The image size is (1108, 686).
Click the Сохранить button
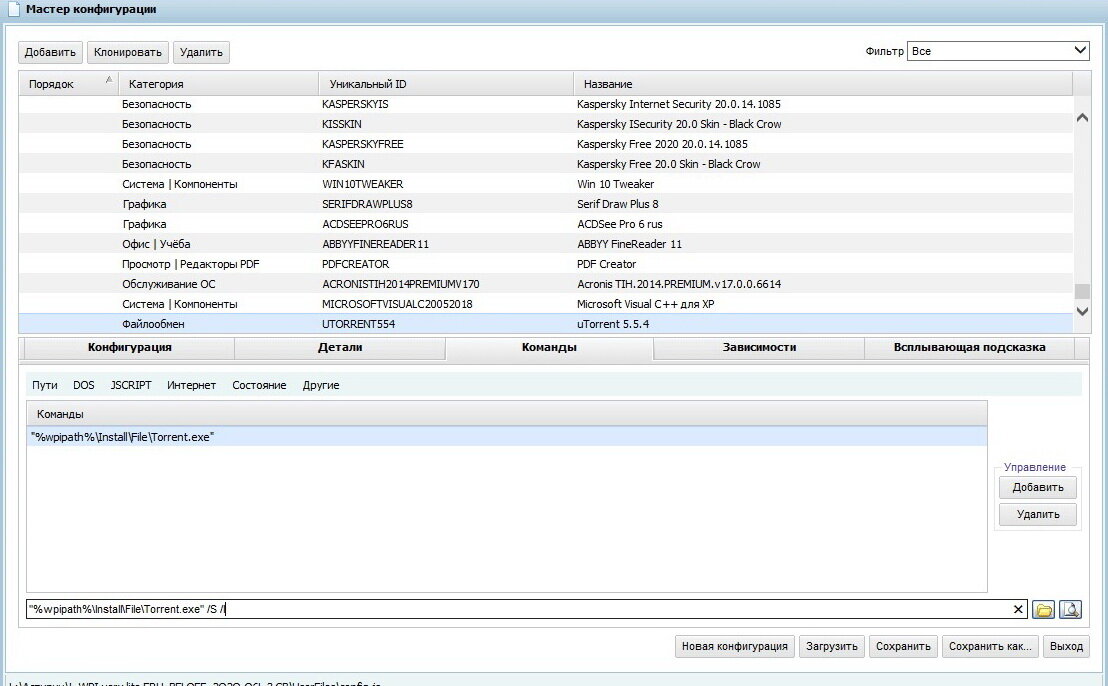pos(903,646)
